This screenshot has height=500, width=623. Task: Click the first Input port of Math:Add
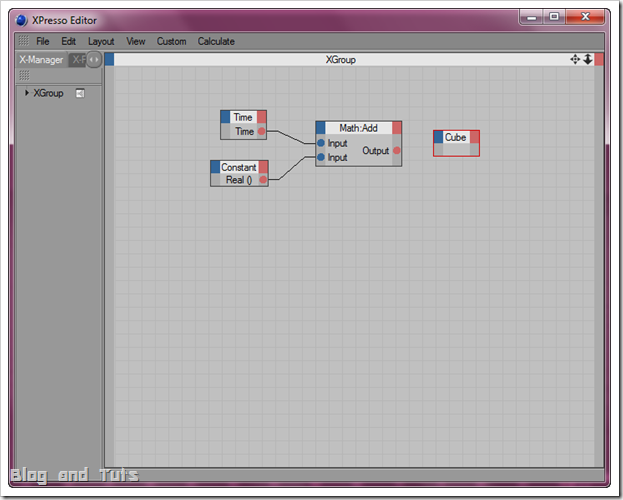click(x=321, y=143)
